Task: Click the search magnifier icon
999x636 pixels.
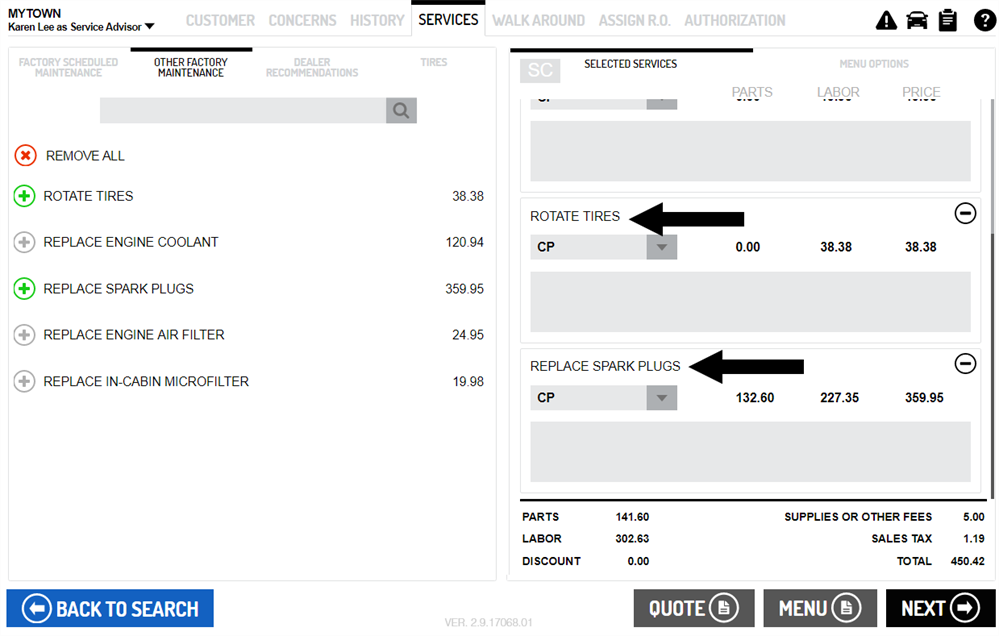Action: tap(401, 110)
